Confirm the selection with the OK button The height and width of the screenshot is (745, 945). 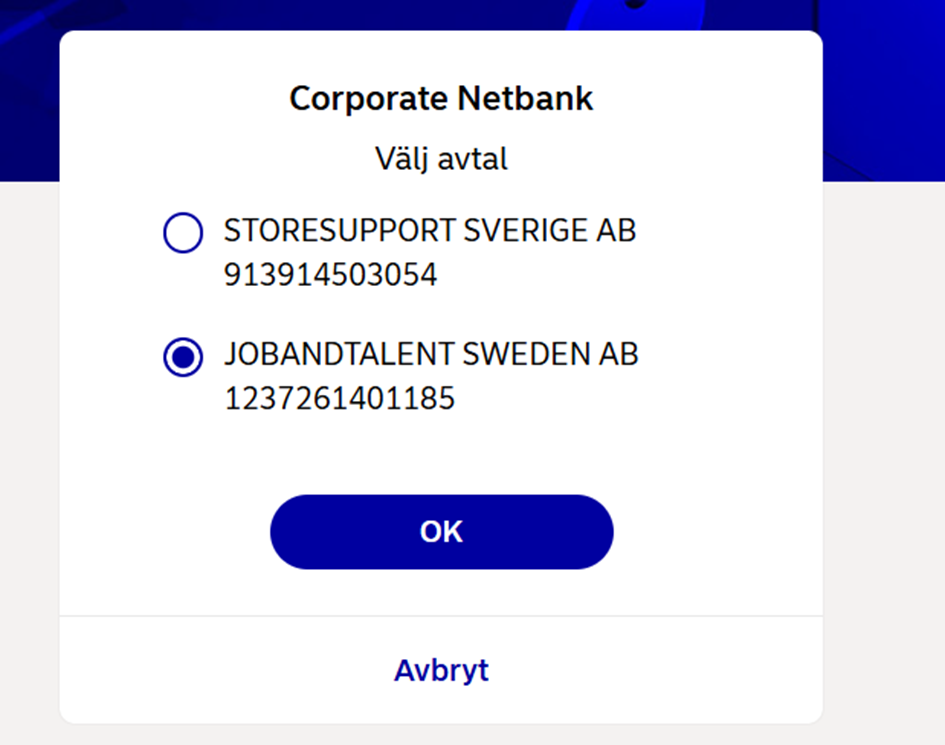tap(441, 532)
